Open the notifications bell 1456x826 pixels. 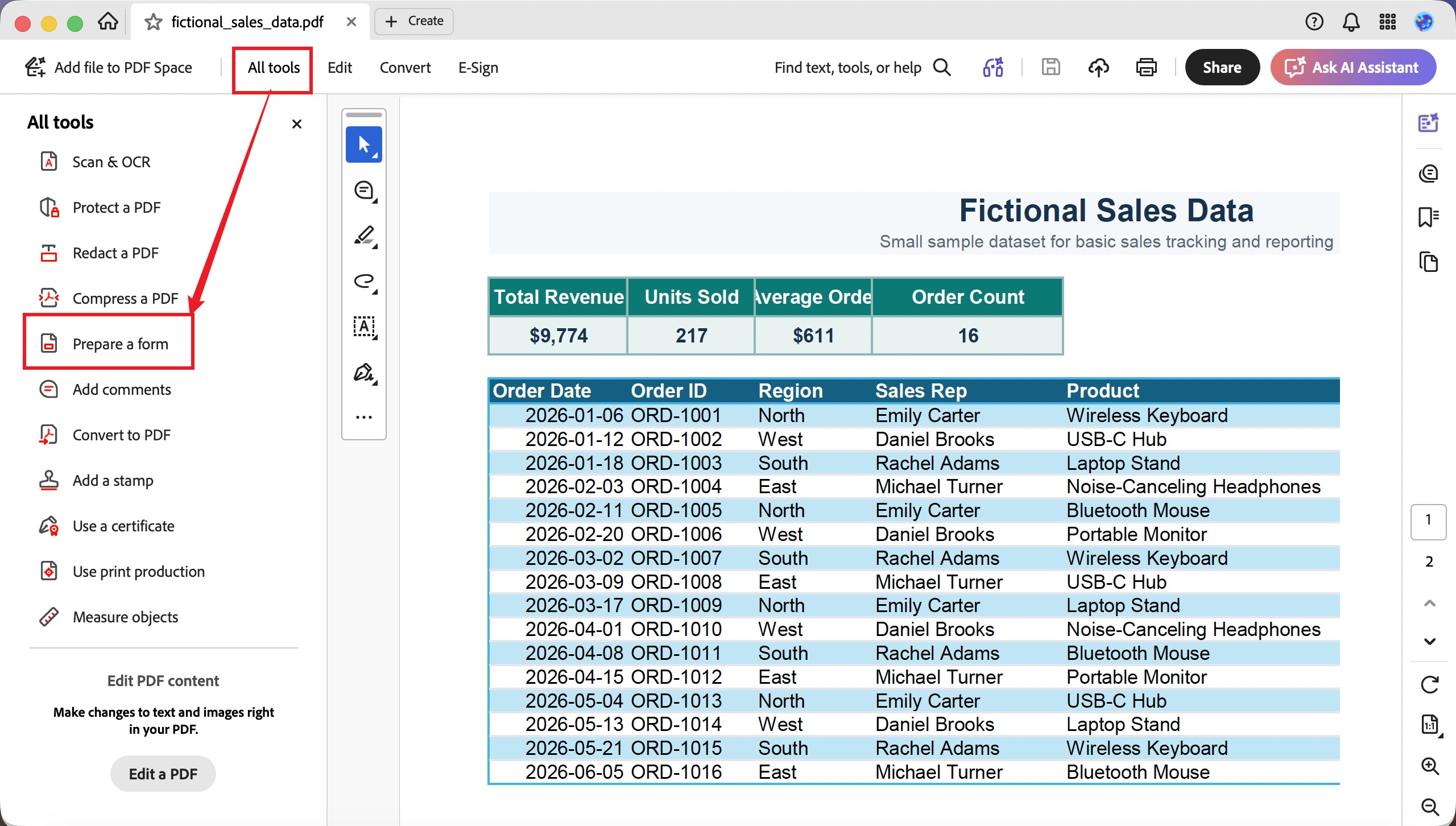1351,22
